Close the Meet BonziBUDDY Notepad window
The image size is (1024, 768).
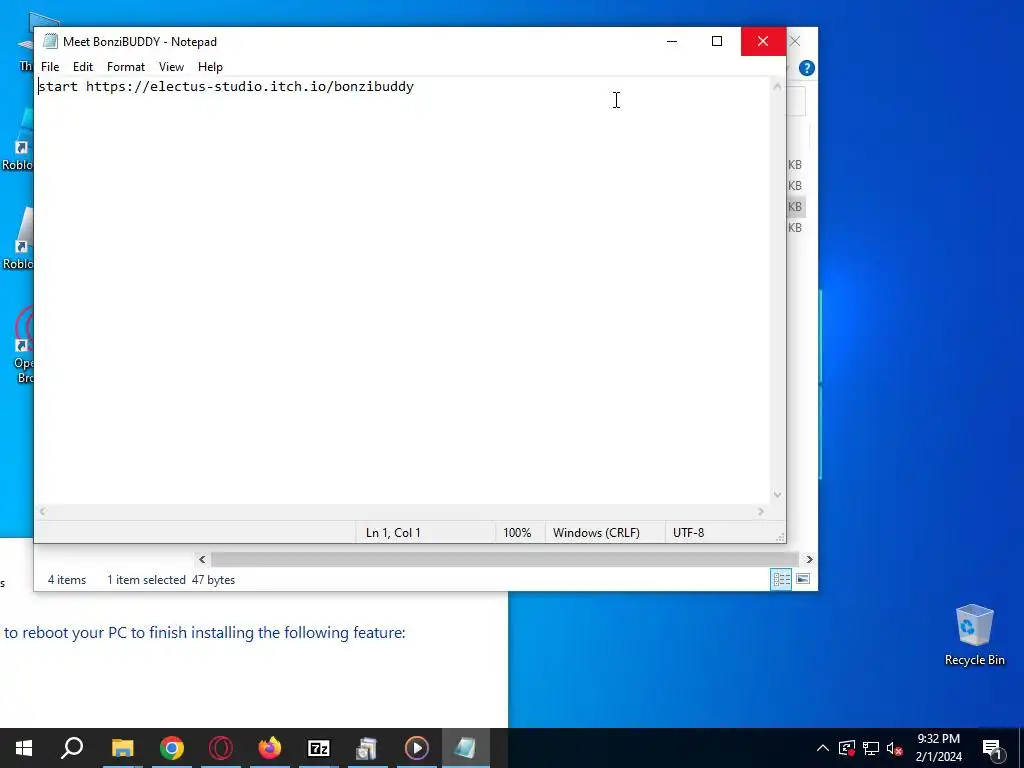click(x=763, y=41)
